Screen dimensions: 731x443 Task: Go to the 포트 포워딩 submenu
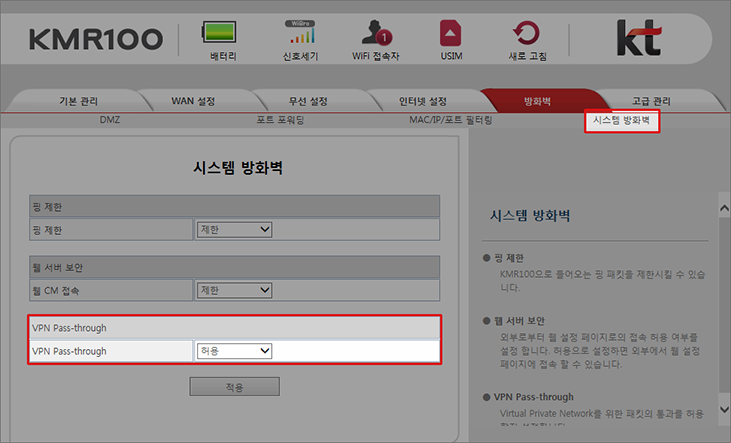[280, 120]
